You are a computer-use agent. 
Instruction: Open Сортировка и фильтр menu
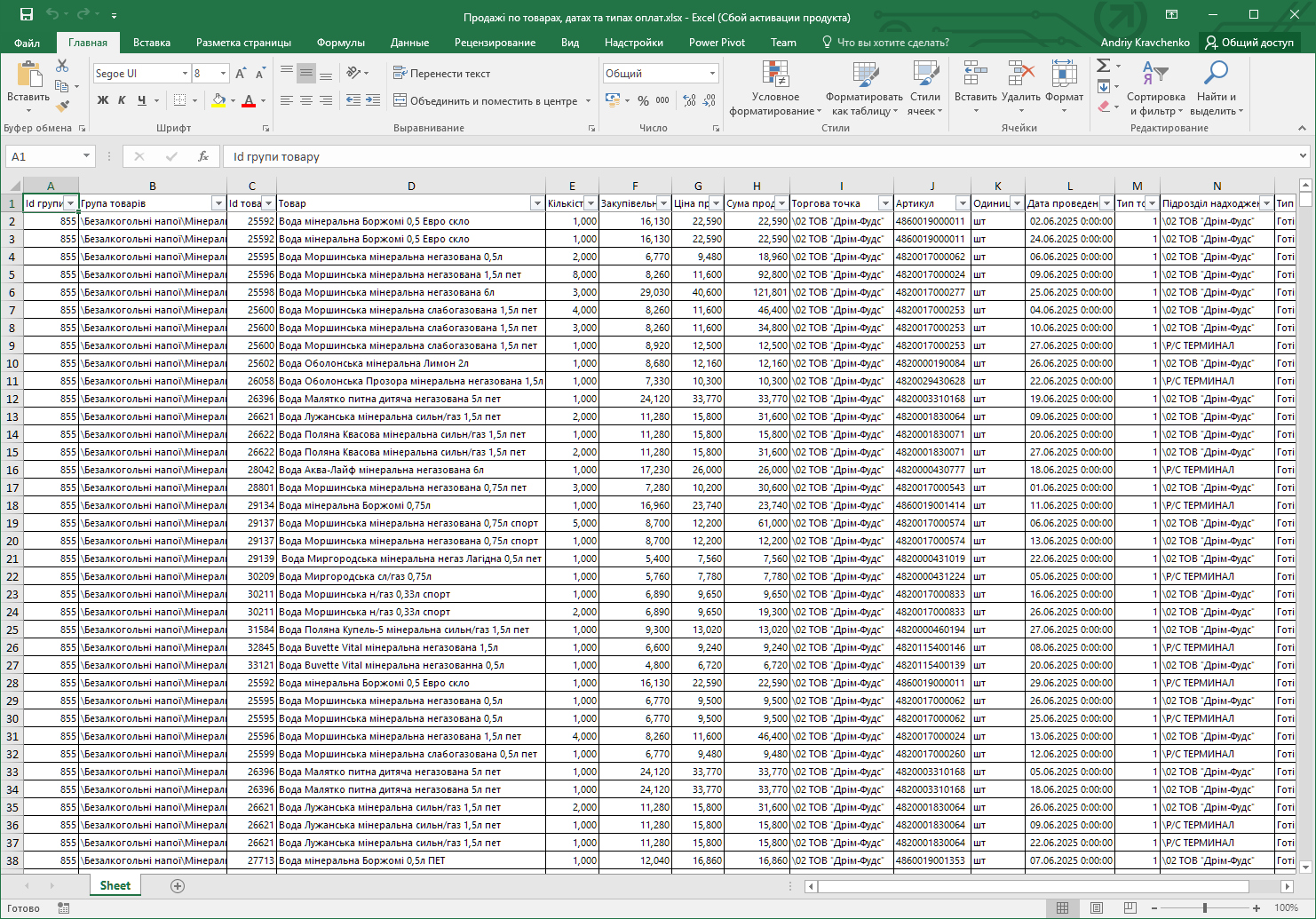click(x=1155, y=88)
